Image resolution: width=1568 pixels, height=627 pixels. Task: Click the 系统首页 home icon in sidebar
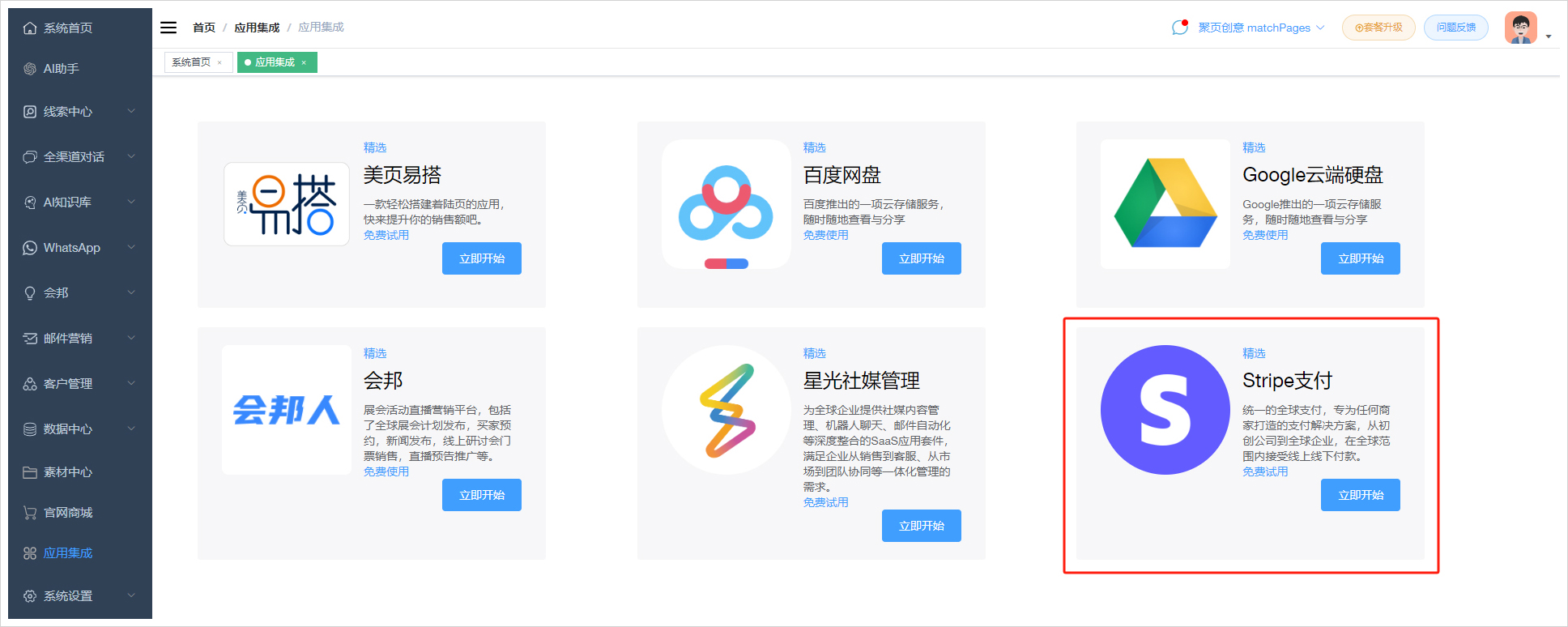tap(30, 28)
